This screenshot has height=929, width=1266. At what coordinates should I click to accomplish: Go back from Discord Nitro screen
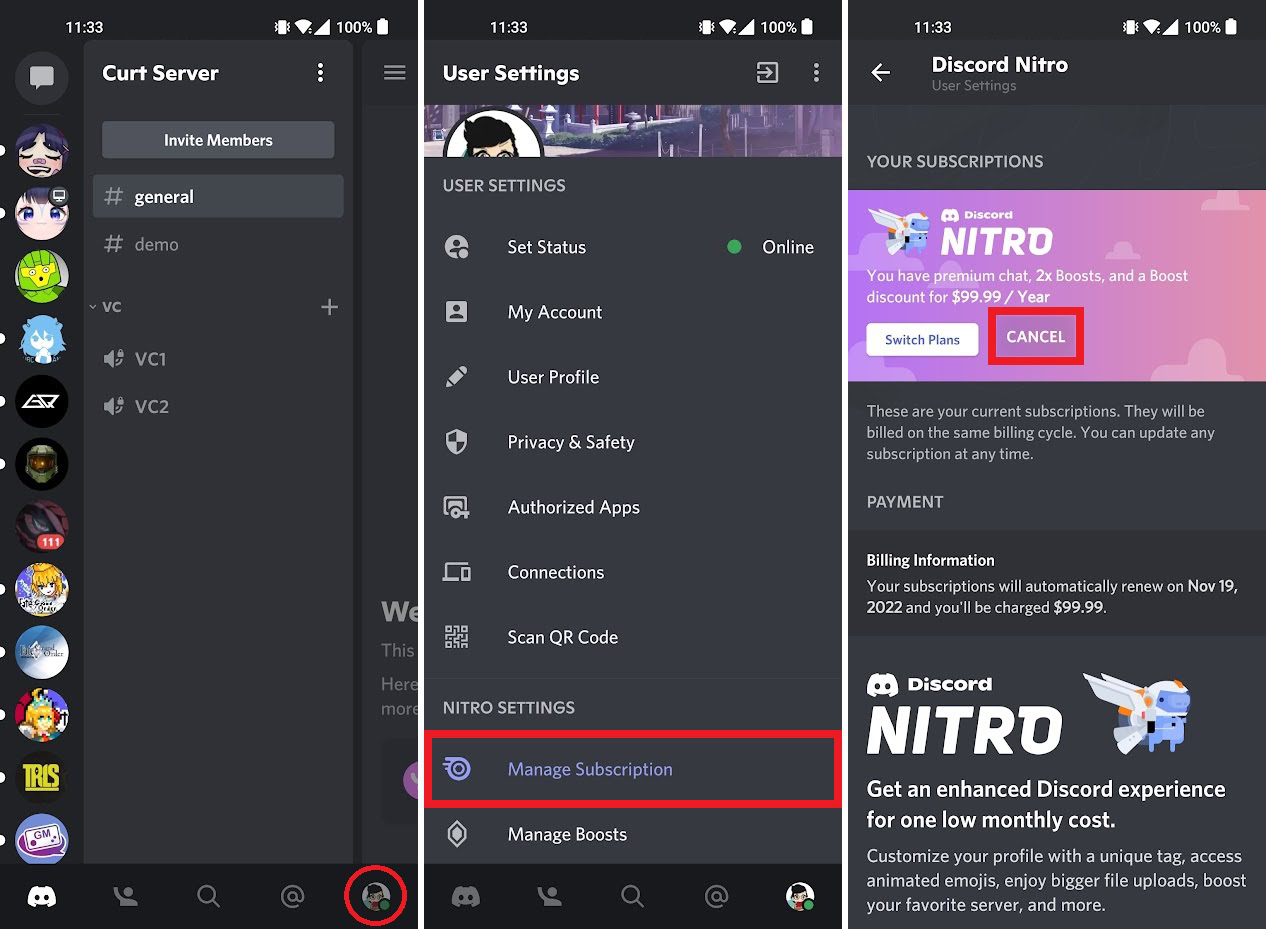[881, 72]
